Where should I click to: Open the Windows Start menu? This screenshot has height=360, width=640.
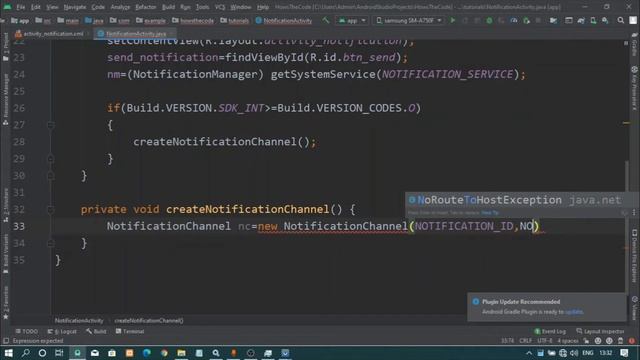click(x=8, y=353)
